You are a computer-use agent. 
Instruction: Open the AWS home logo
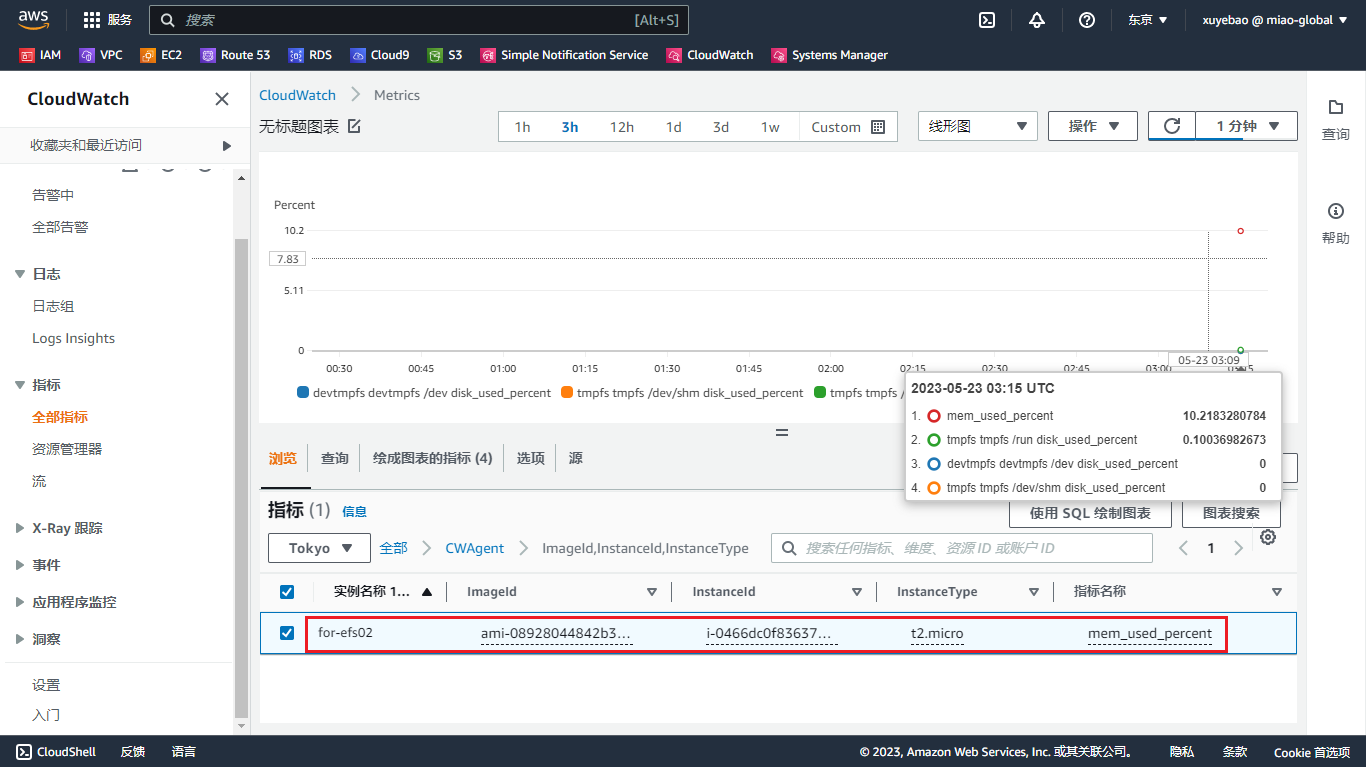point(33,19)
